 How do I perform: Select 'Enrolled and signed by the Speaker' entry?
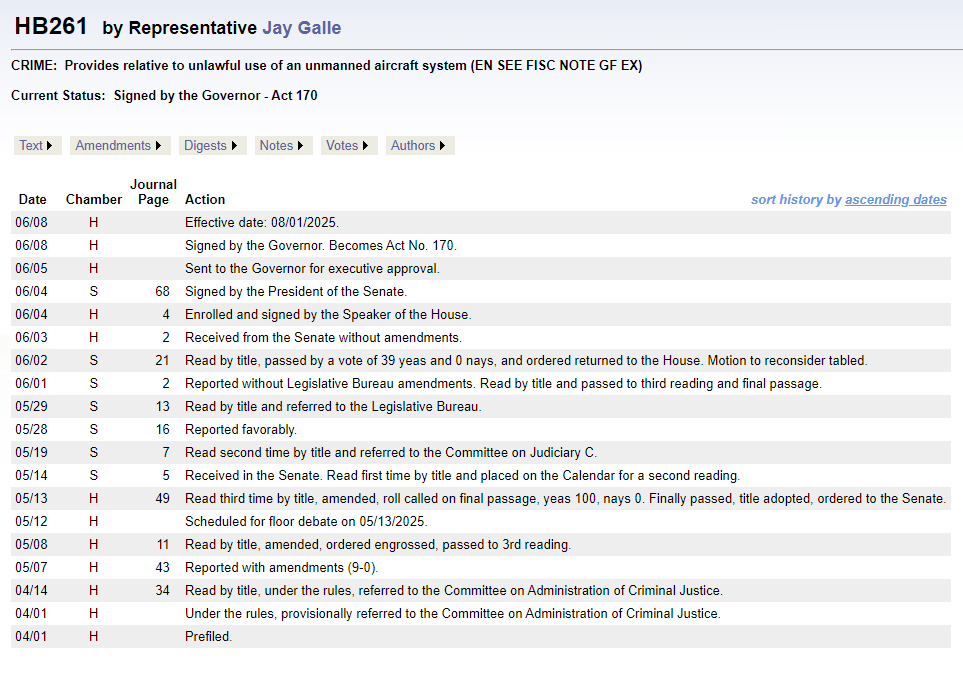(328, 314)
